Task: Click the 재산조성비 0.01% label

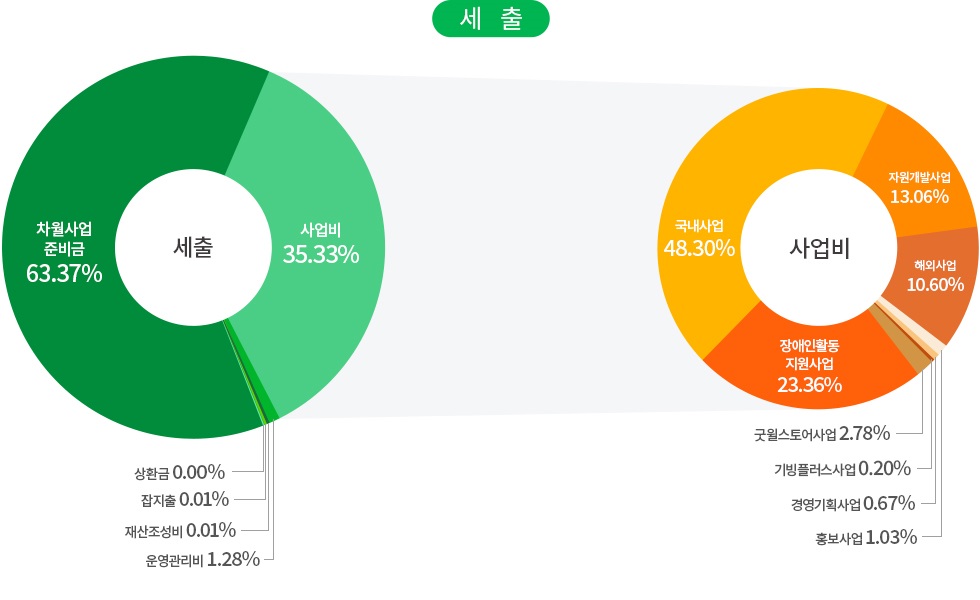Action: pos(173,529)
